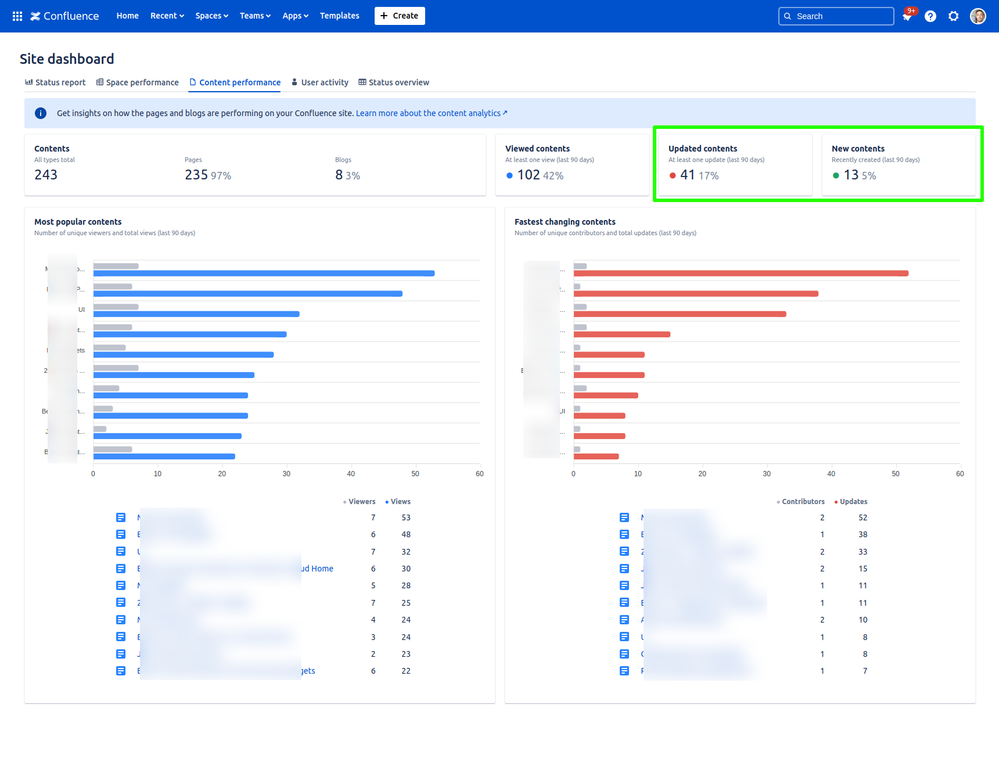Expand the Teams dropdown menu

[x=255, y=16]
